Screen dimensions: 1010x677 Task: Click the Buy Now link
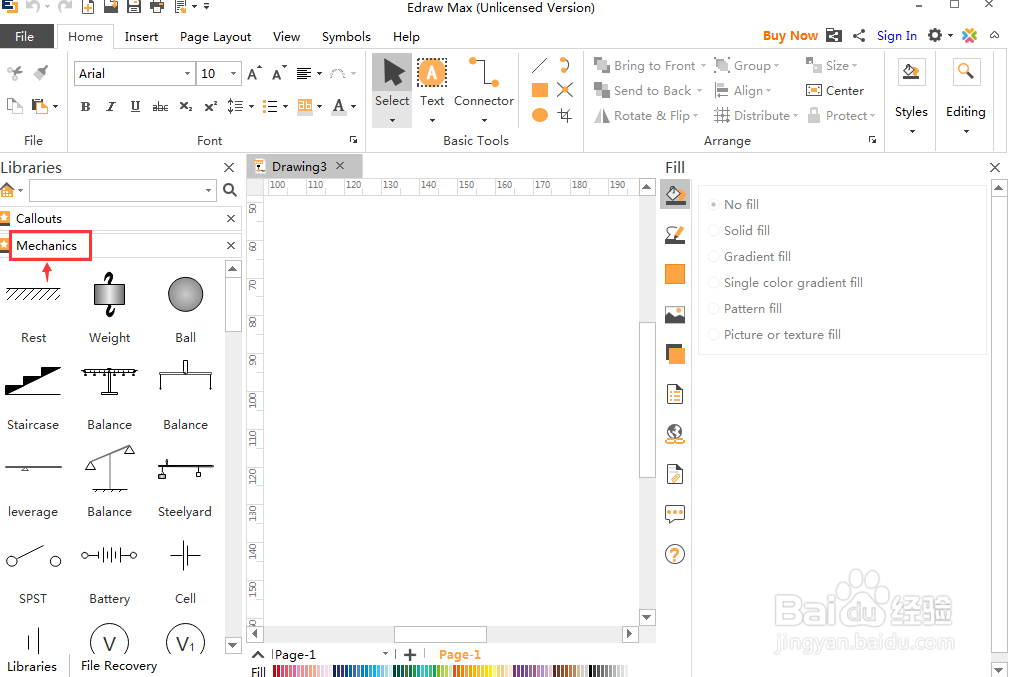pos(790,35)
